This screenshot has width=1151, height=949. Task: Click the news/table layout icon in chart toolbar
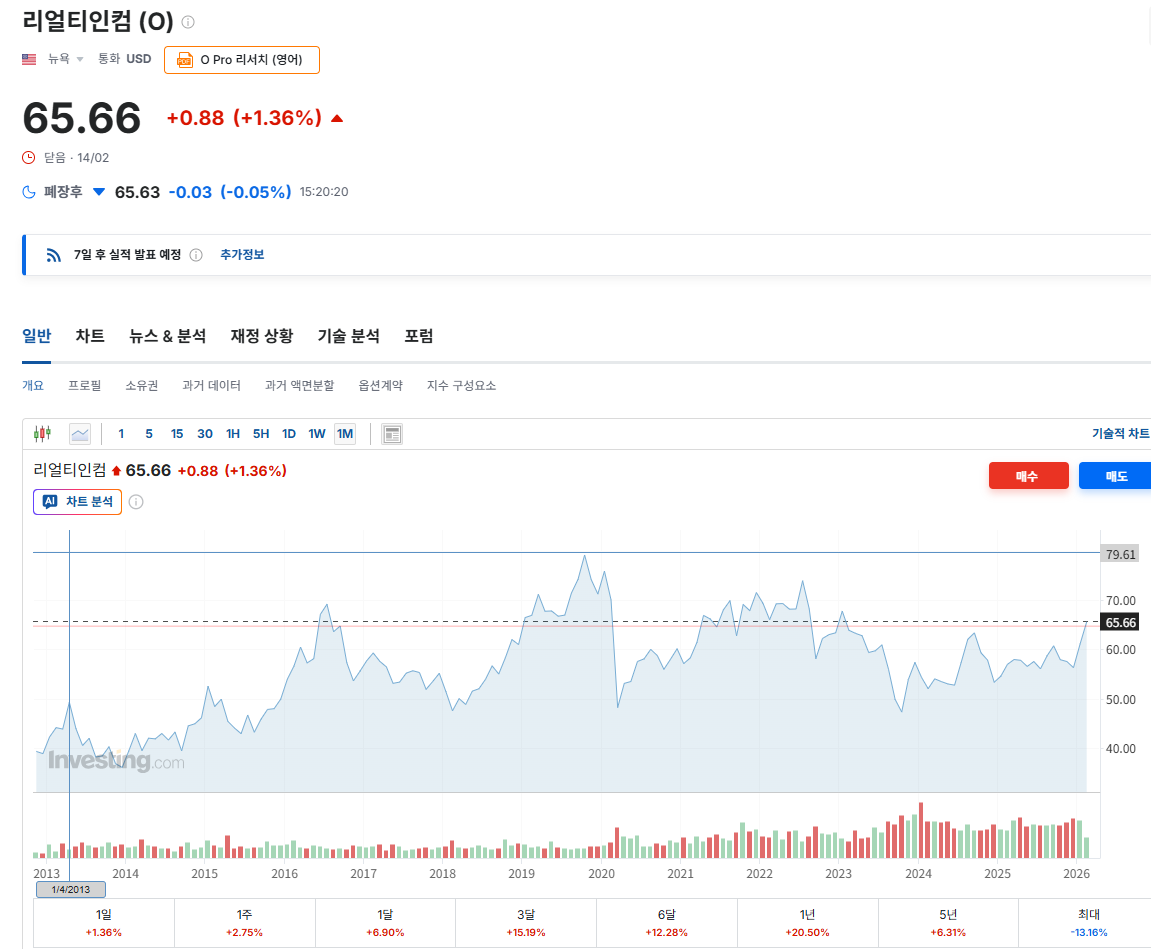click(x=392, y=434)
